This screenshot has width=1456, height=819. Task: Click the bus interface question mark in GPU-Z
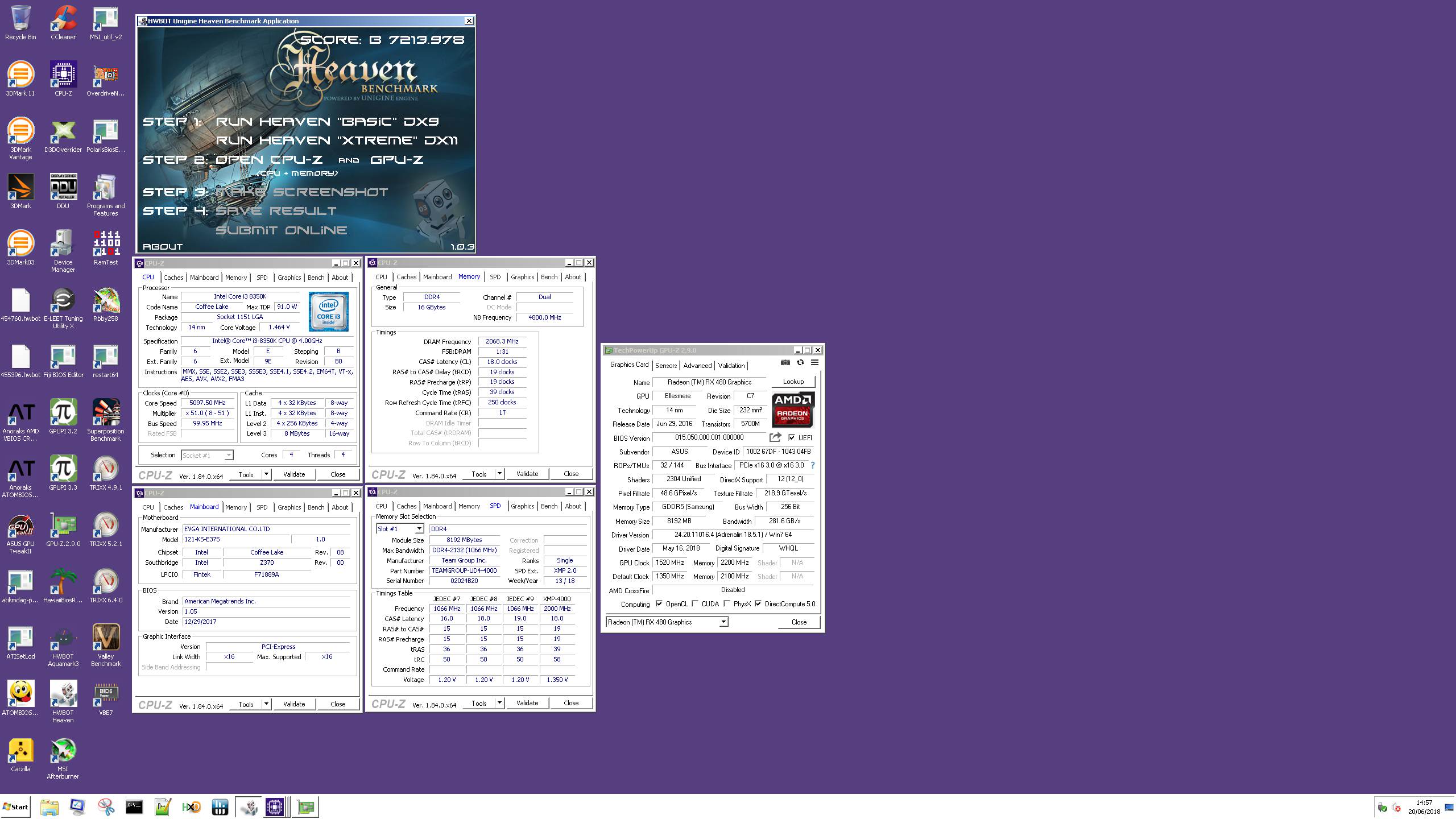pos(812,465)
